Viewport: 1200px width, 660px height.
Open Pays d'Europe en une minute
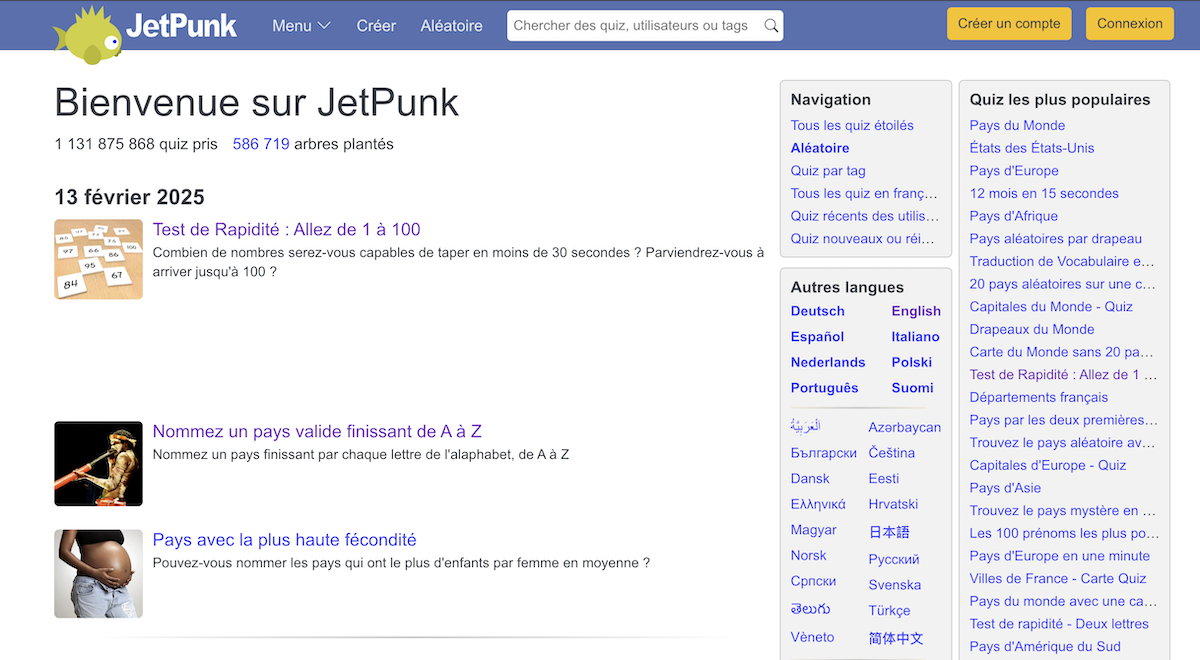1060,556
